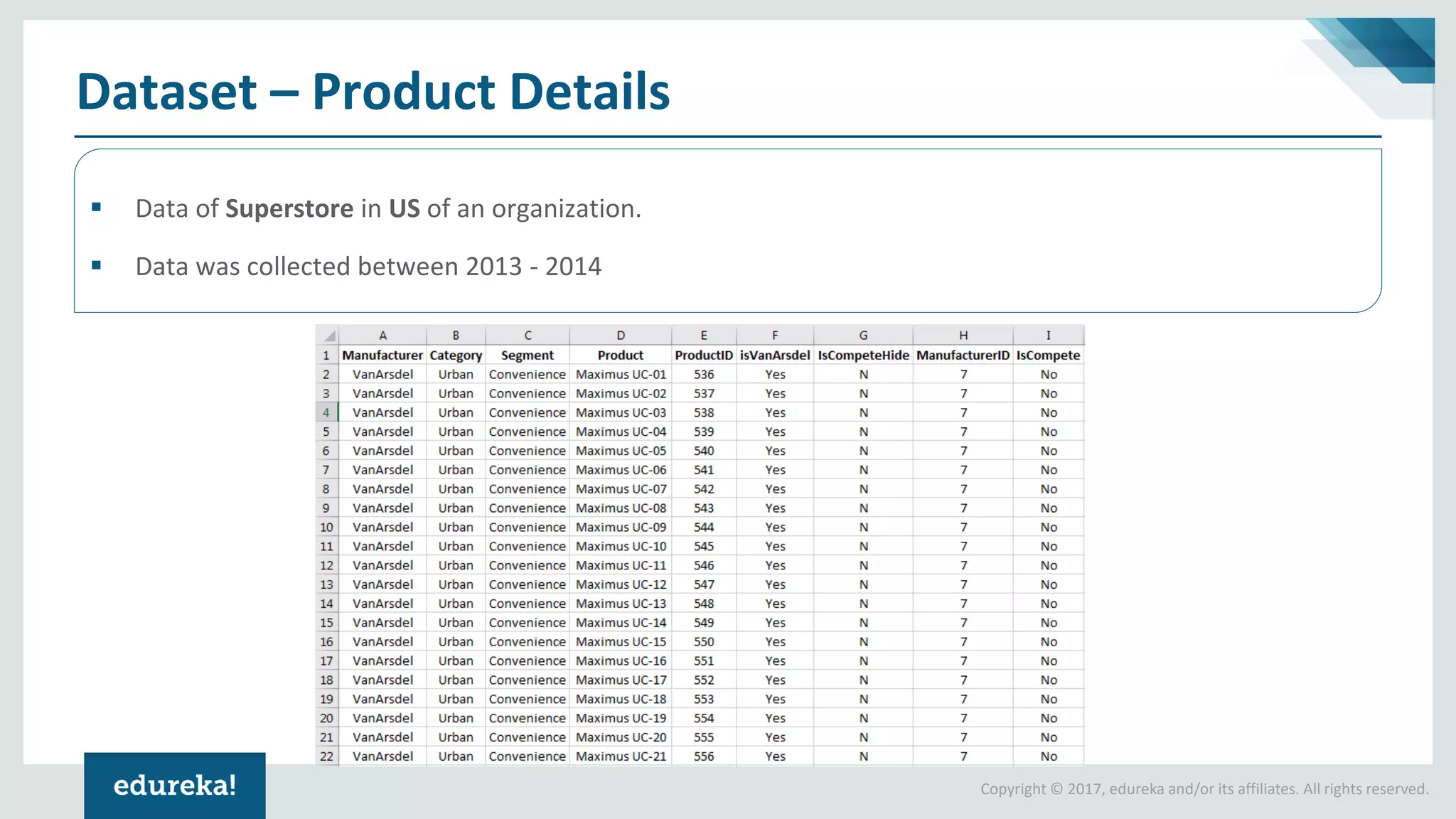Image resolution: width=1456 pixels, height=819 pixels.
Task: Click the Superstore bullet text line
Action: point(388,208)
